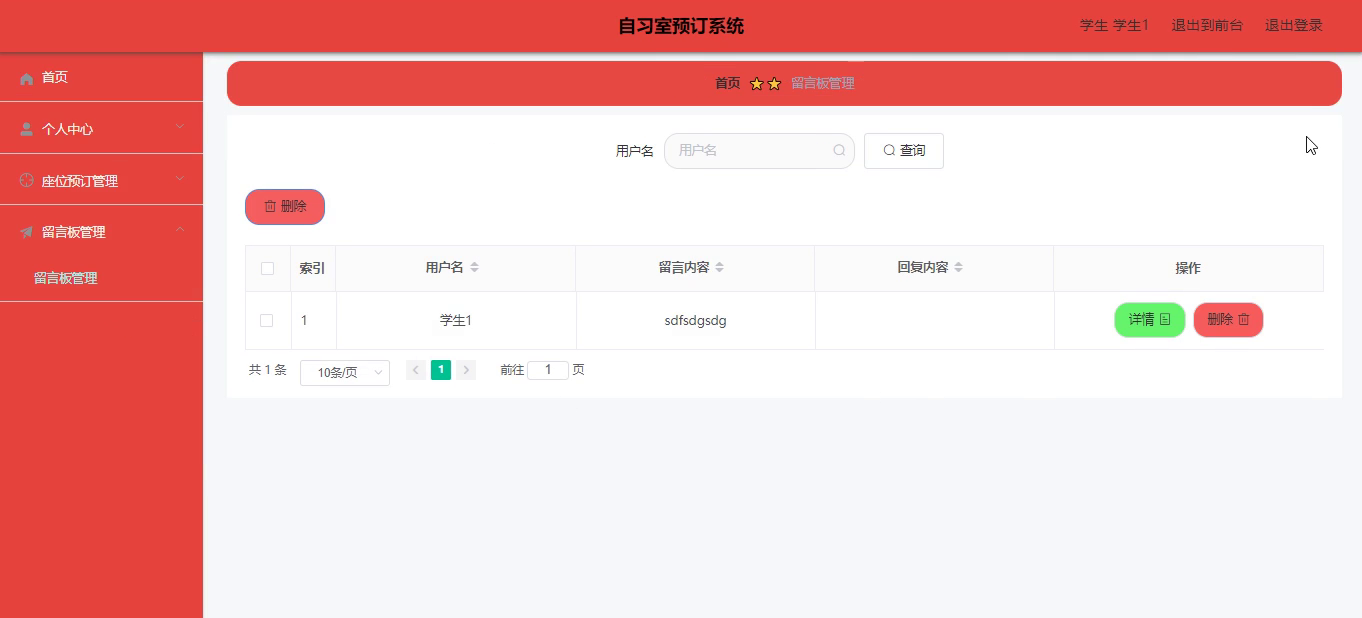Click the 学生 学生1 user label

tap(1114, 26)
